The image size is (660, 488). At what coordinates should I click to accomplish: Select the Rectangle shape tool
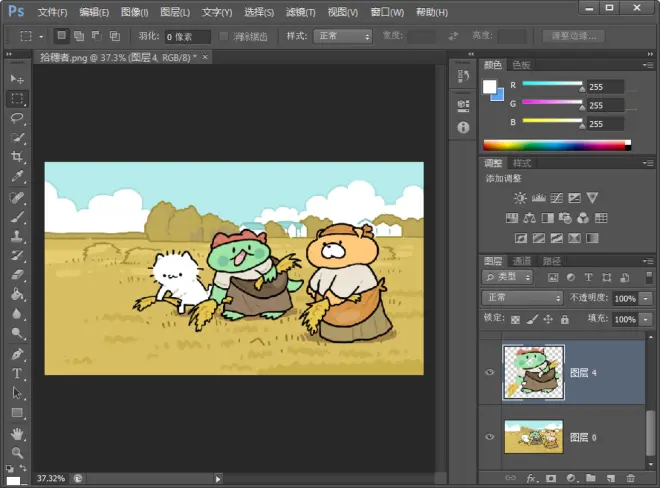[17, 412]
